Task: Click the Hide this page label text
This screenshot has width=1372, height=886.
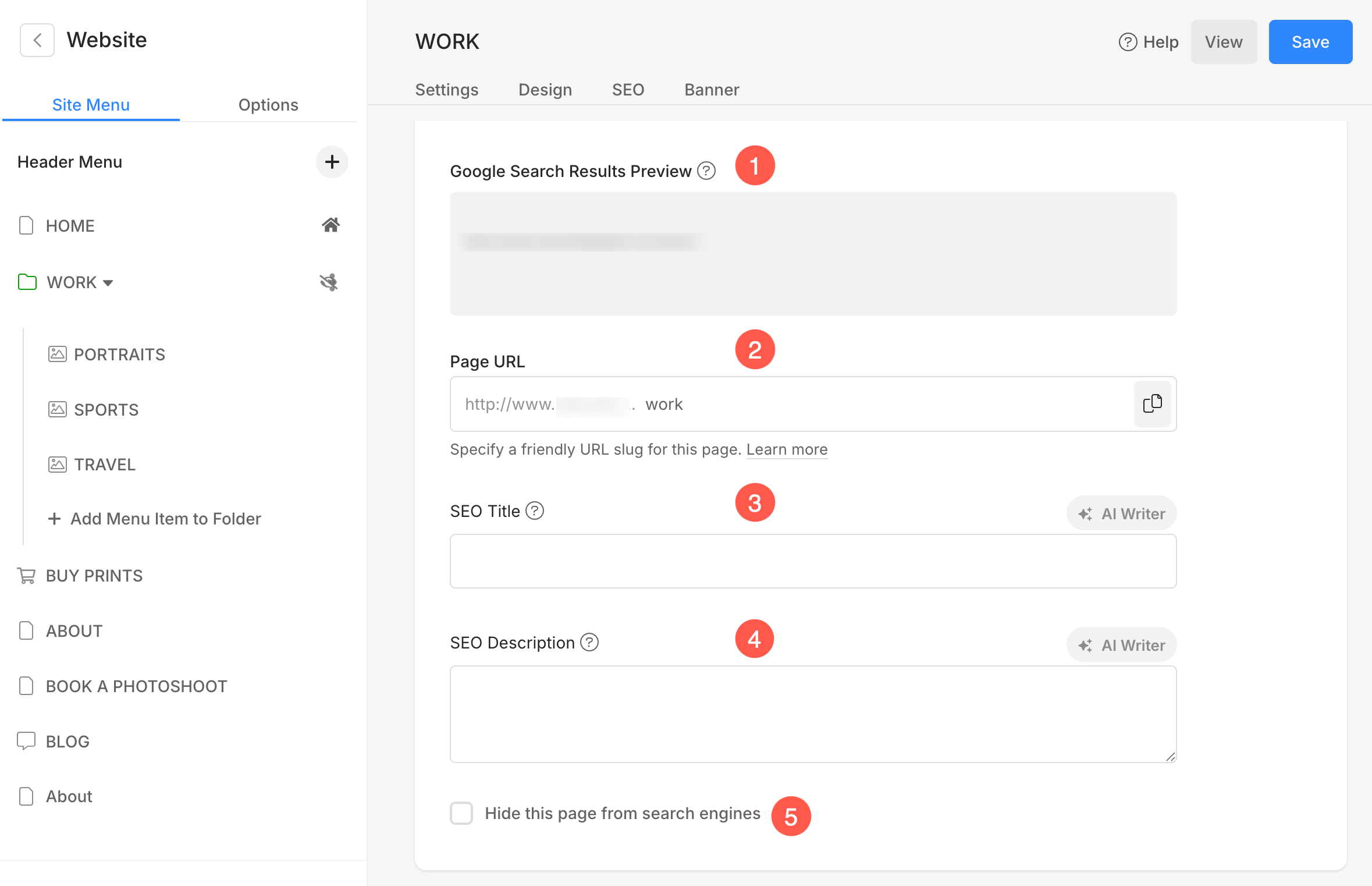Action: pos(623,813)
